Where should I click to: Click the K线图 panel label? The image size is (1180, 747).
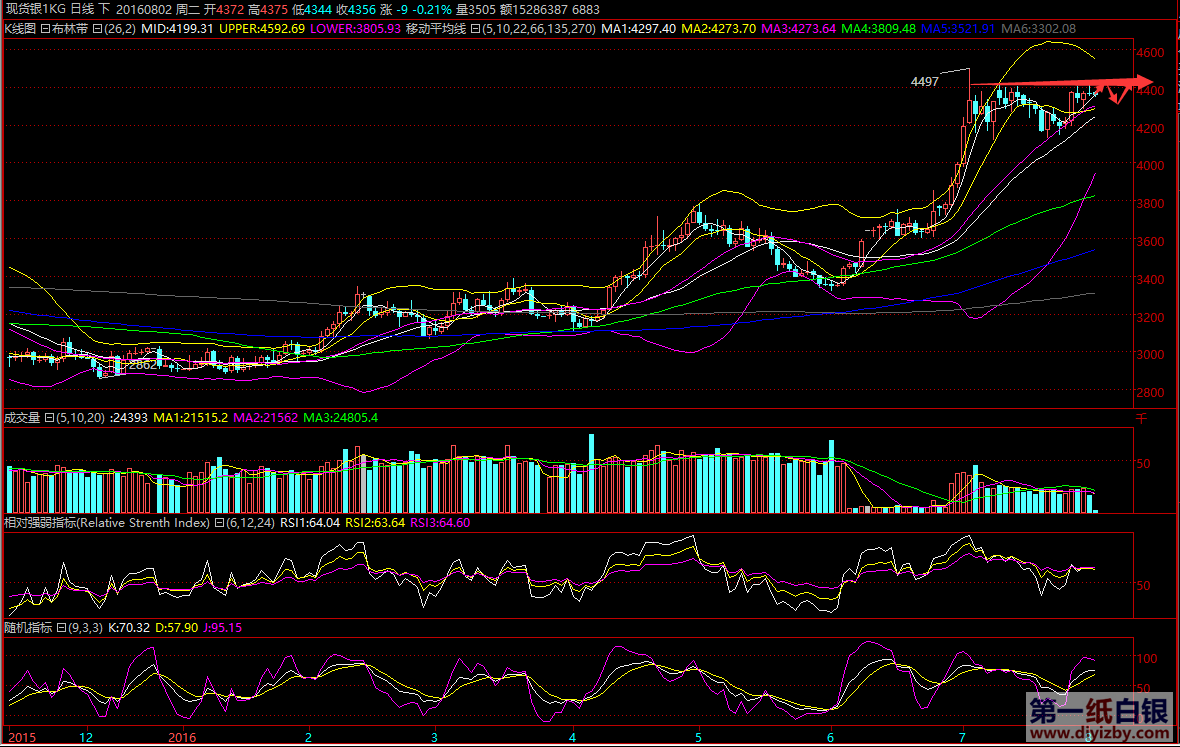click(20, 29)
